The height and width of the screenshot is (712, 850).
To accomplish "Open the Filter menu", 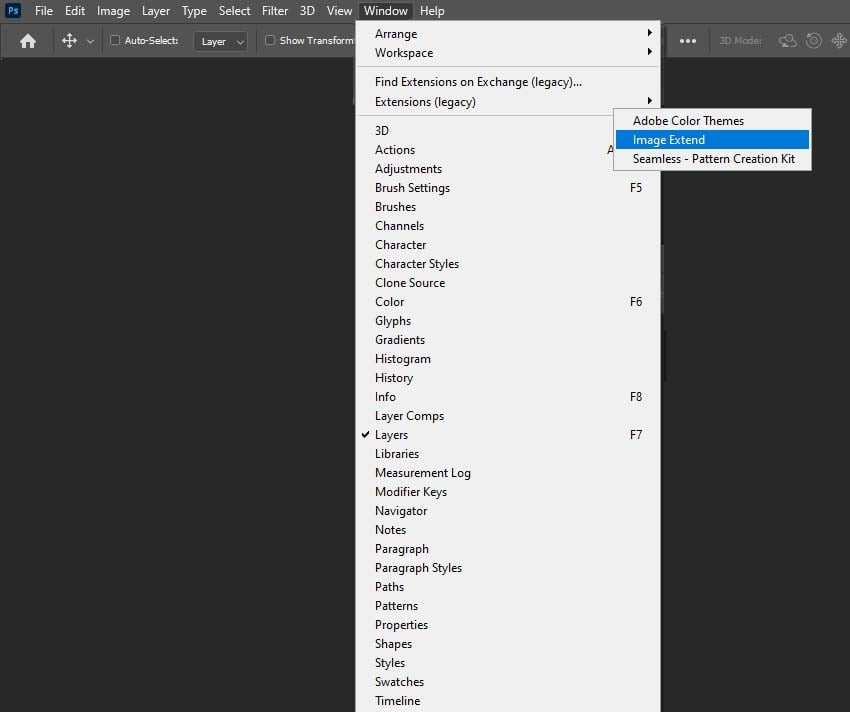I will tap(275, 11).
